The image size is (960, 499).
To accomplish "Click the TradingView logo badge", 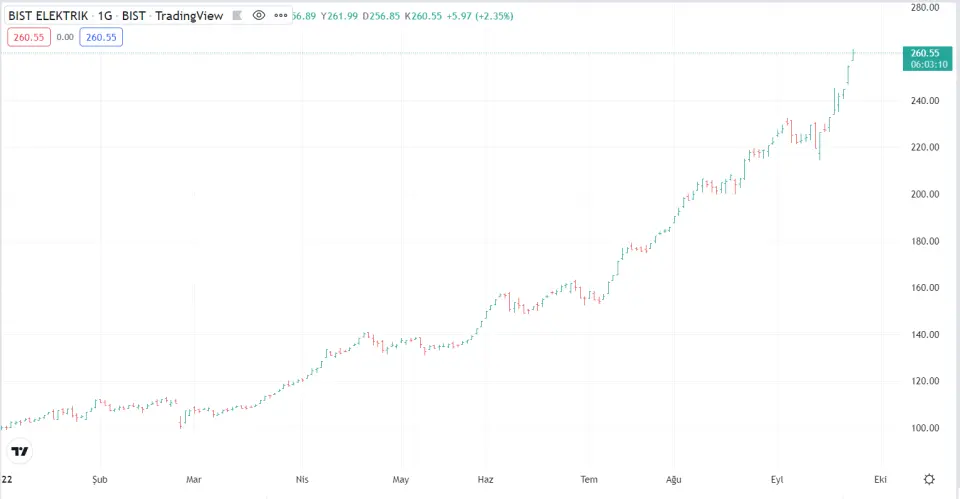I will [x=19, y=451].
